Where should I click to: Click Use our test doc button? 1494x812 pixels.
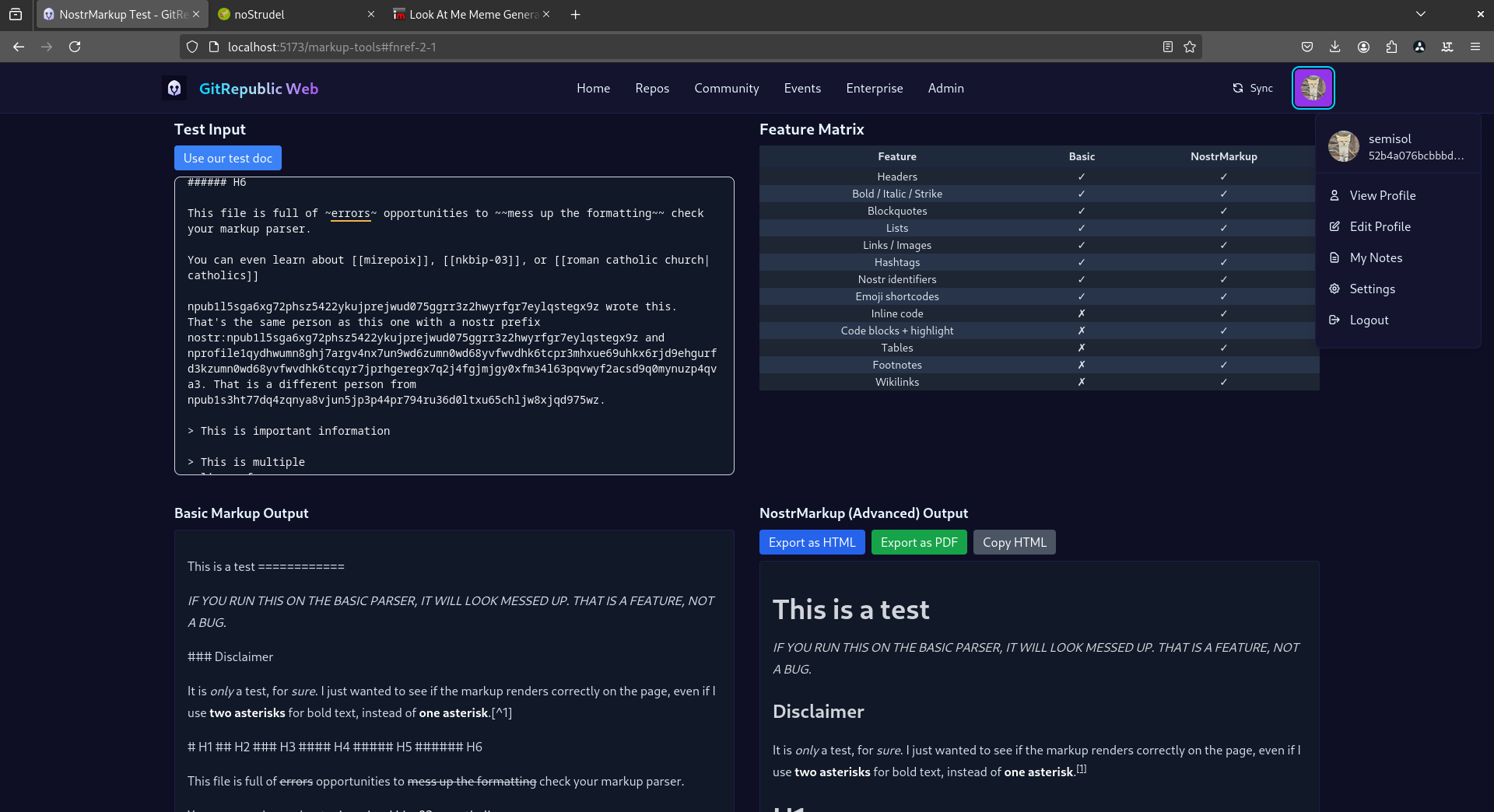[228, 158]
